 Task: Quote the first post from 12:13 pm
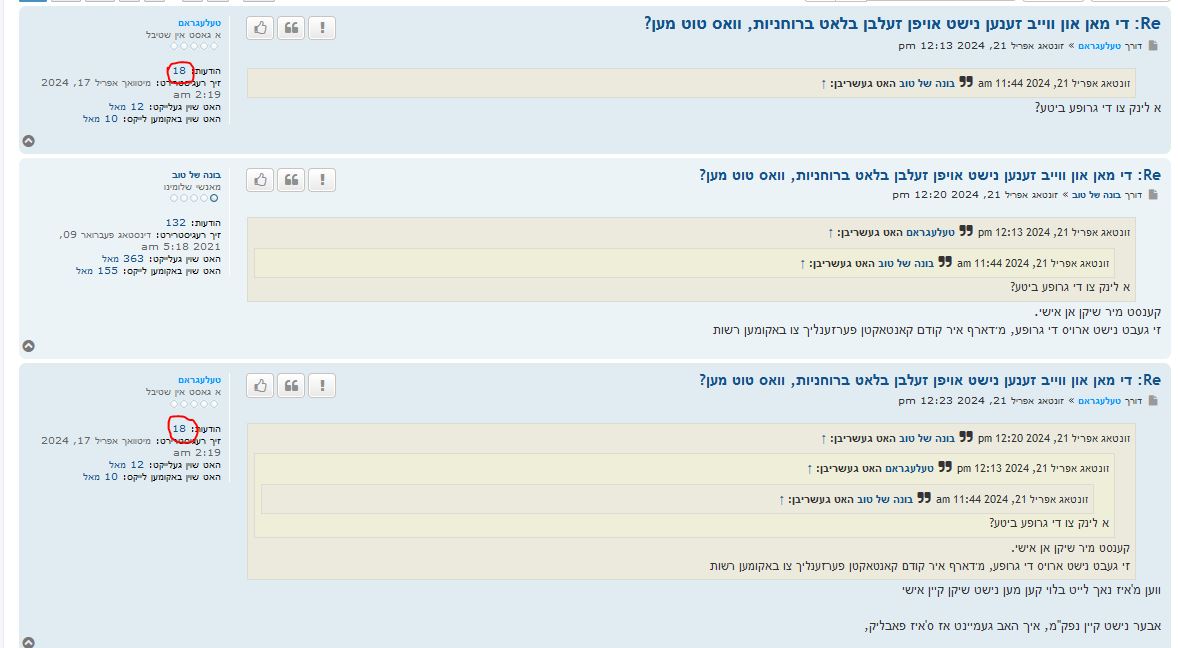[x=291, y=29]
